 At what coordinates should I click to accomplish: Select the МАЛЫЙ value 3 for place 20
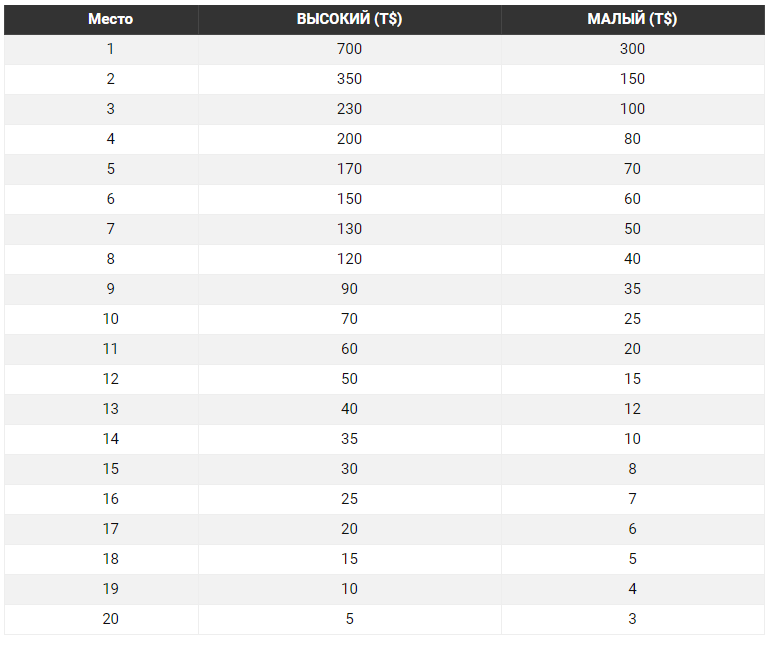point(632,619)
